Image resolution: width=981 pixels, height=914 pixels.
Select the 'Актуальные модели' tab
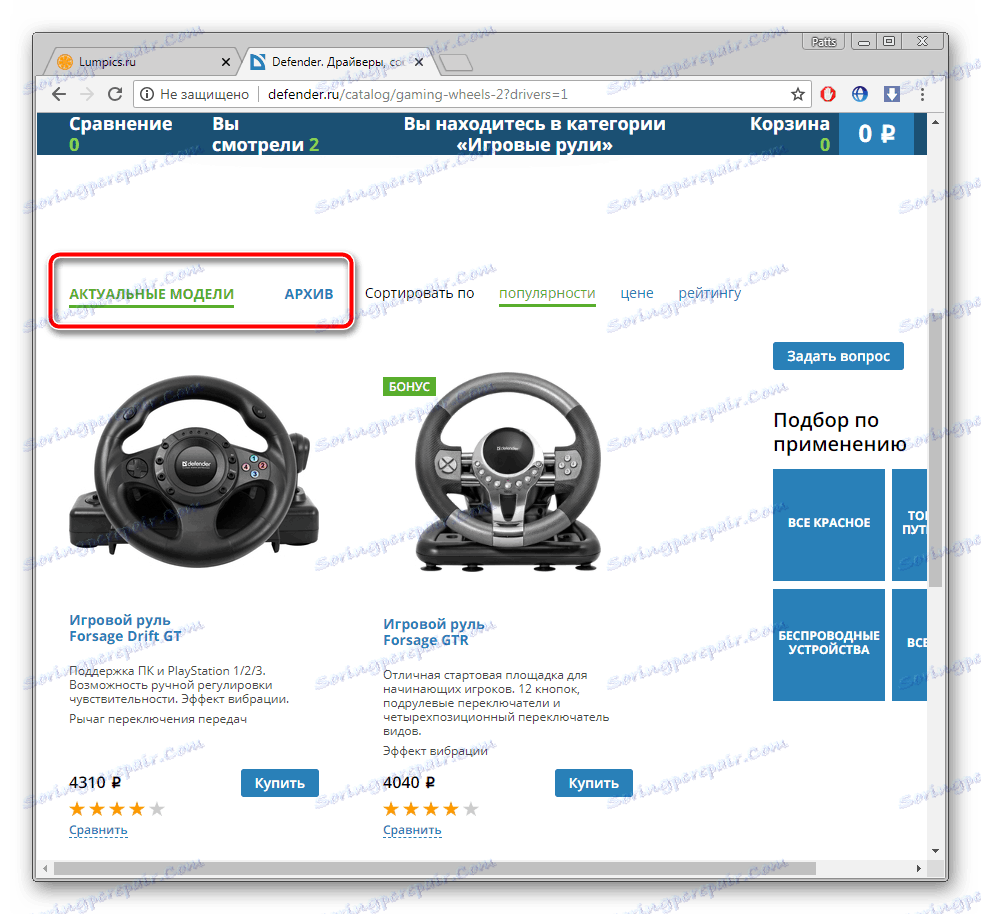[151, 295]
